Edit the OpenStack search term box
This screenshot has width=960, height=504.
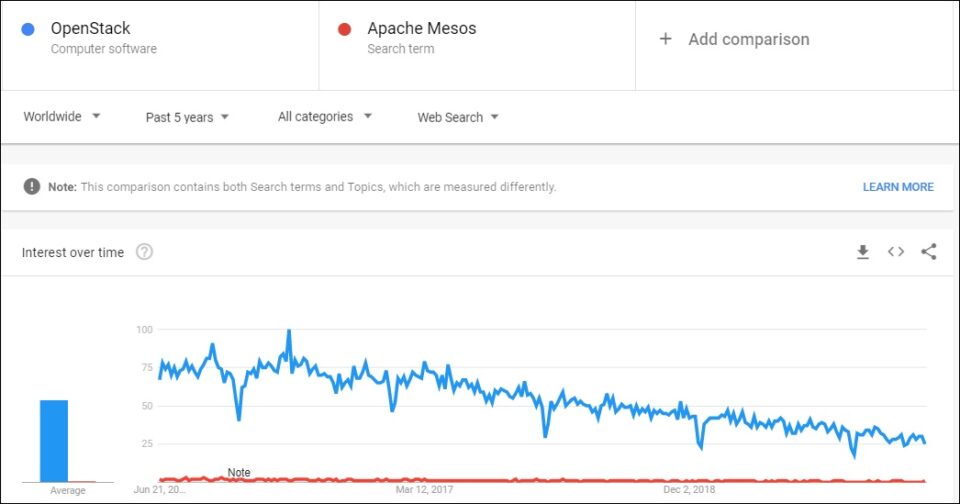coord(160,45)
